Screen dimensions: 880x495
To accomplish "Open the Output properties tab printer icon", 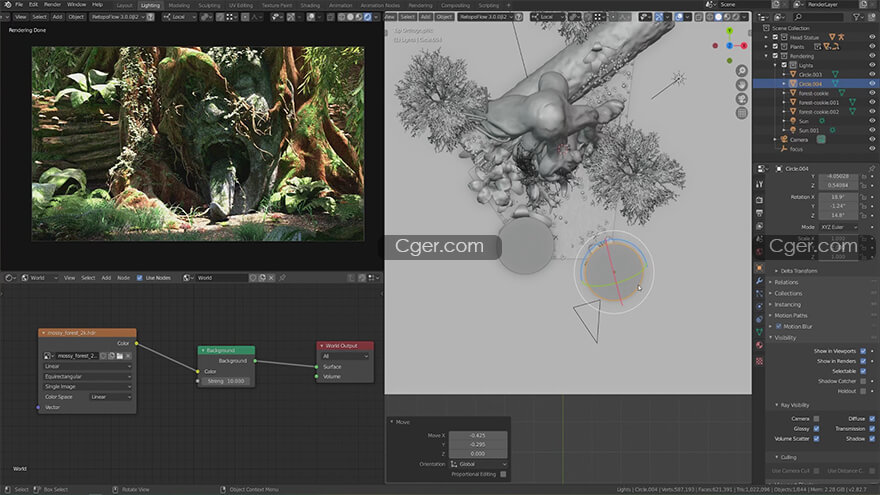I will pyautogui.click(x=759, y=213).
